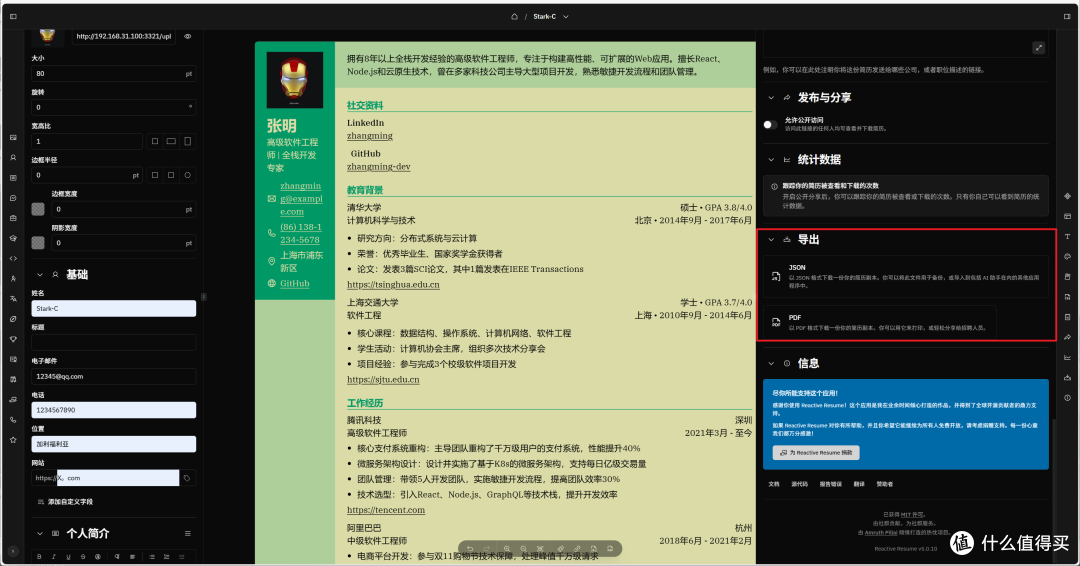Jump to Awards via trophy icon
This screenshot has height=566, width=1080.
[x=13, y=339]
